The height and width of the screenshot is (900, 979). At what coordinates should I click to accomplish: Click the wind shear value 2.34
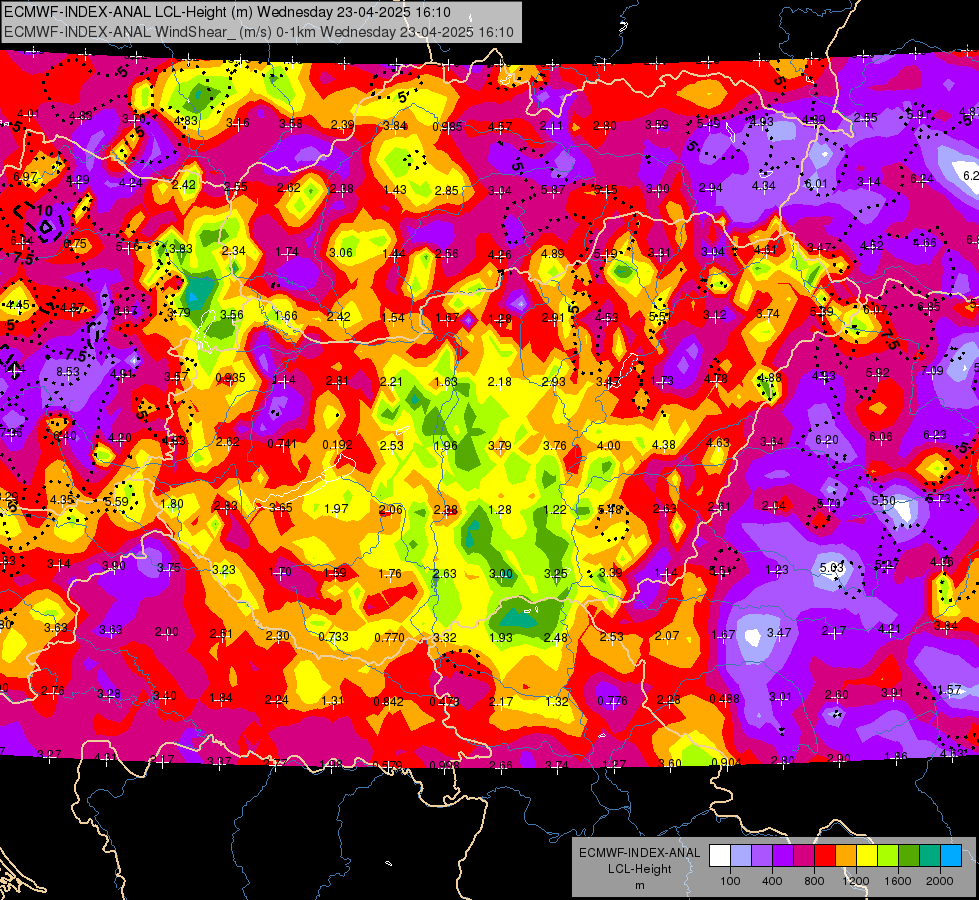233,250
